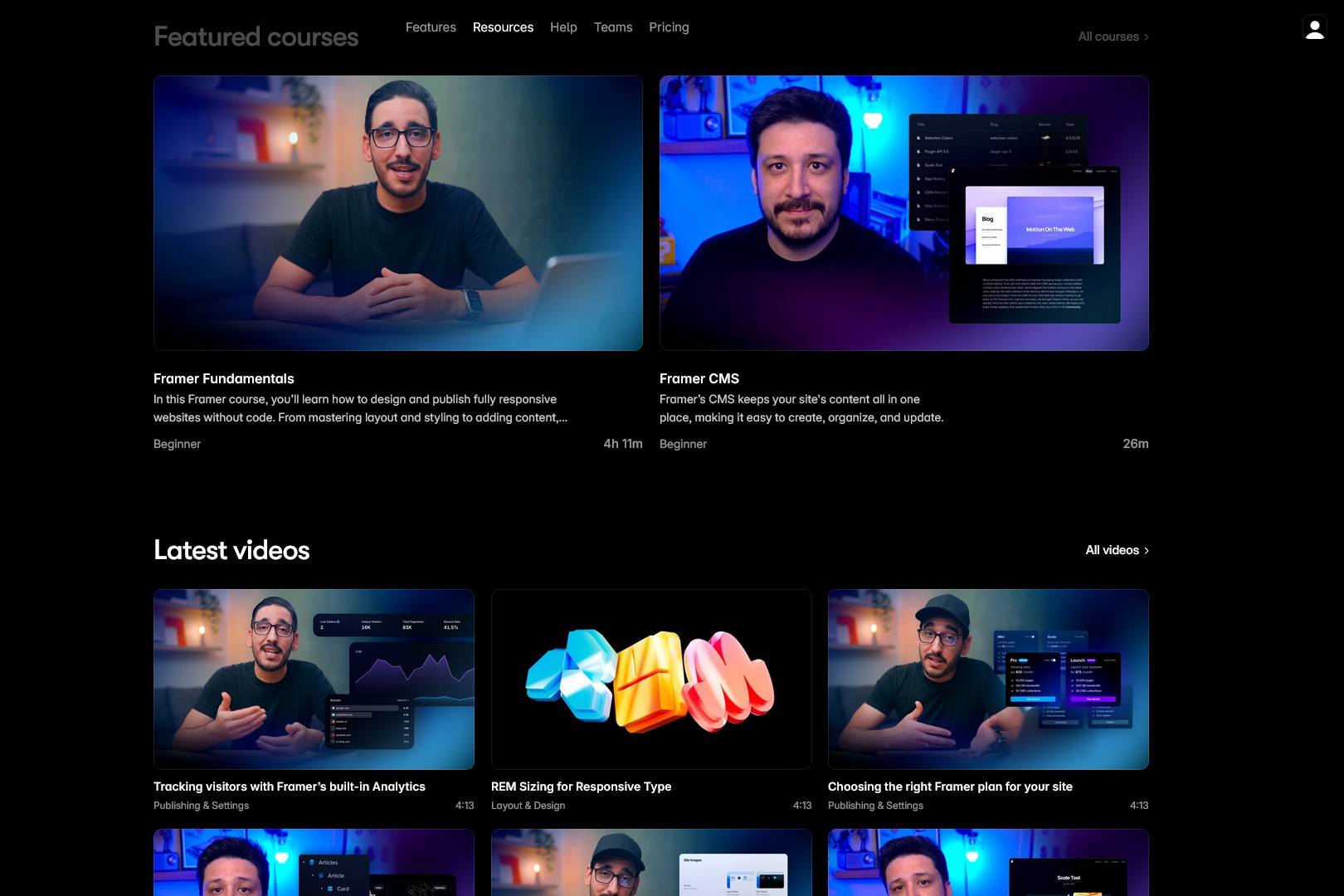
Task: Click the Framer Fundamentals course title
Action: click(x=224, y=378)
